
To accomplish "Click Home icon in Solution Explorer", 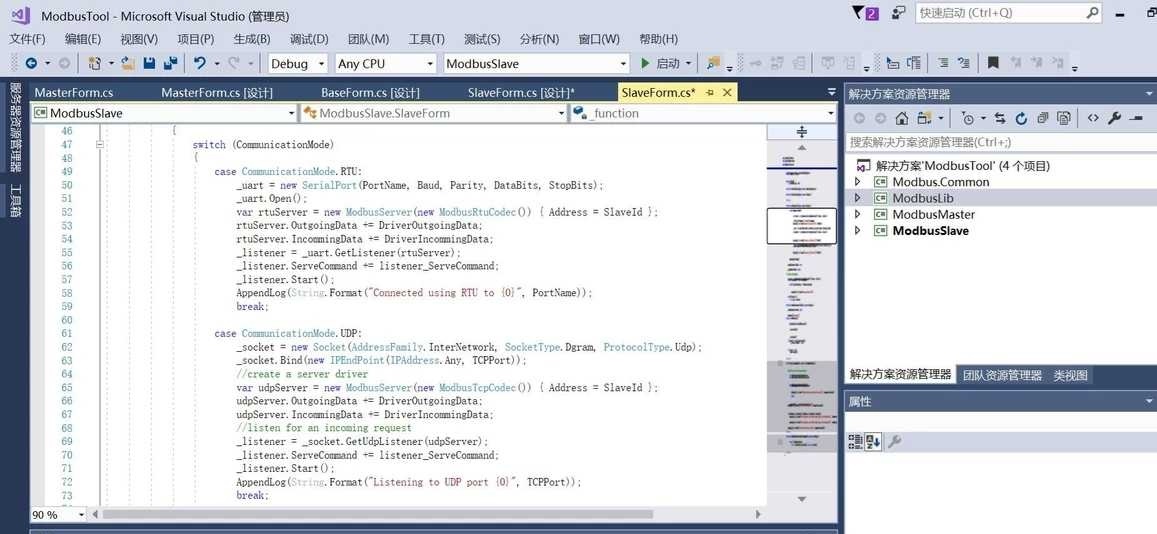I will [902, 118].
